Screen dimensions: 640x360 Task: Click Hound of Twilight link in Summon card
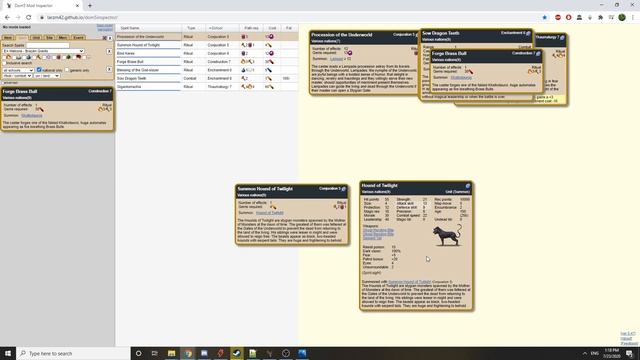click(269, 213)
